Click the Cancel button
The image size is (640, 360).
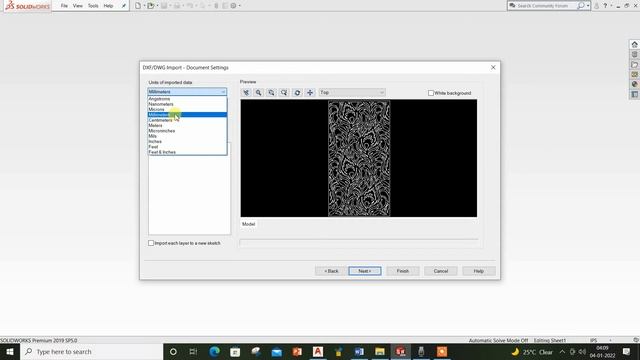pos(441,271)
